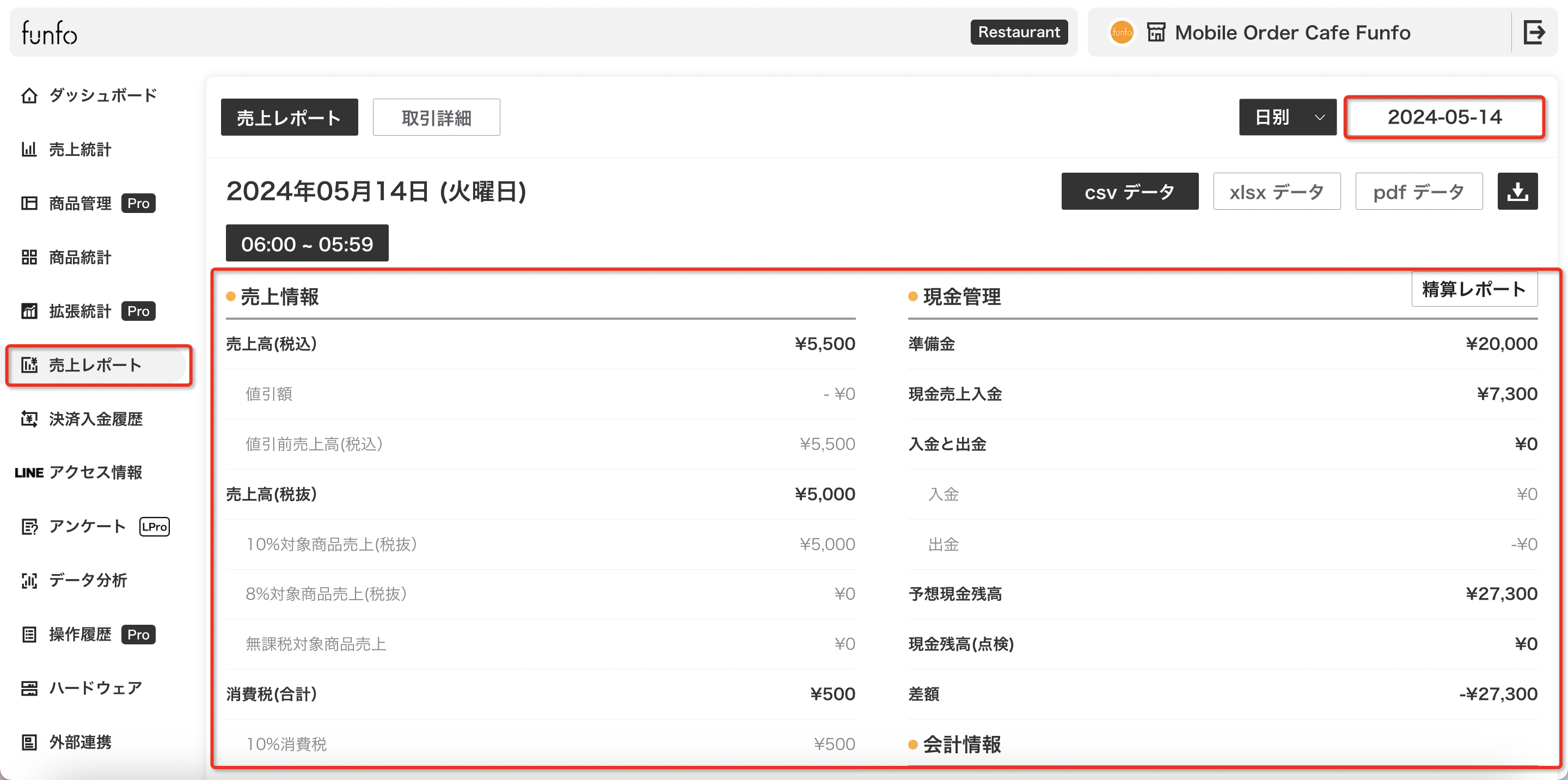Click the 現金残高(点検) label

961,644
